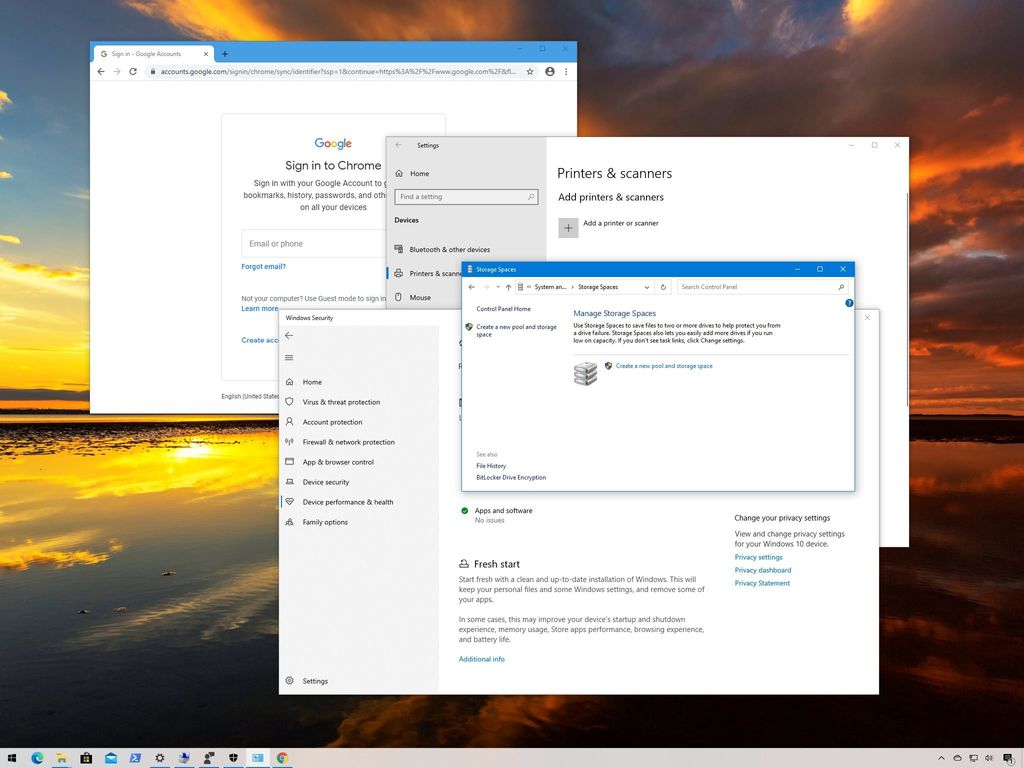This screenshot has height=768, width=1024.
Task: Open File History under See also
Action: pos(491,466)
